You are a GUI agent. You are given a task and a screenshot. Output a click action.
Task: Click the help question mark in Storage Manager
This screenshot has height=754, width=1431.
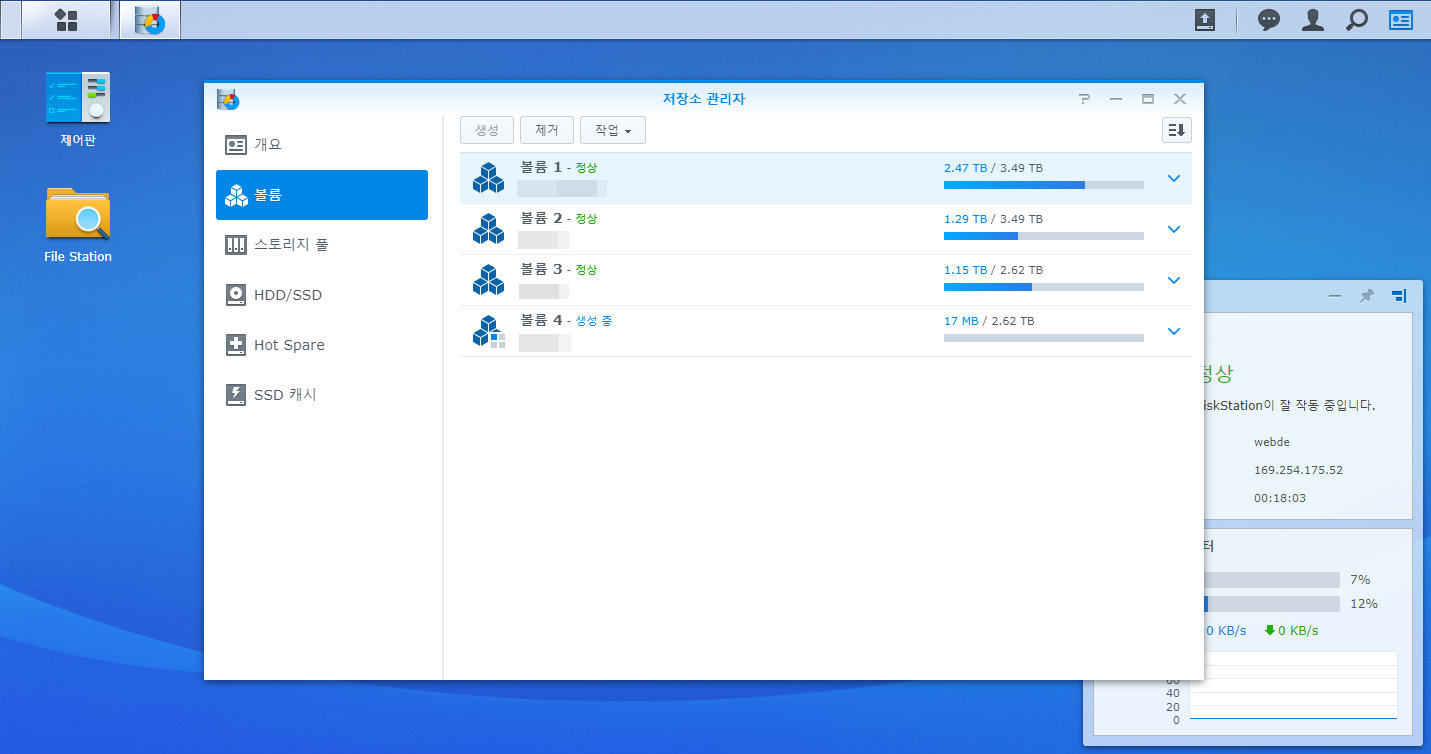coord(1084,99)
